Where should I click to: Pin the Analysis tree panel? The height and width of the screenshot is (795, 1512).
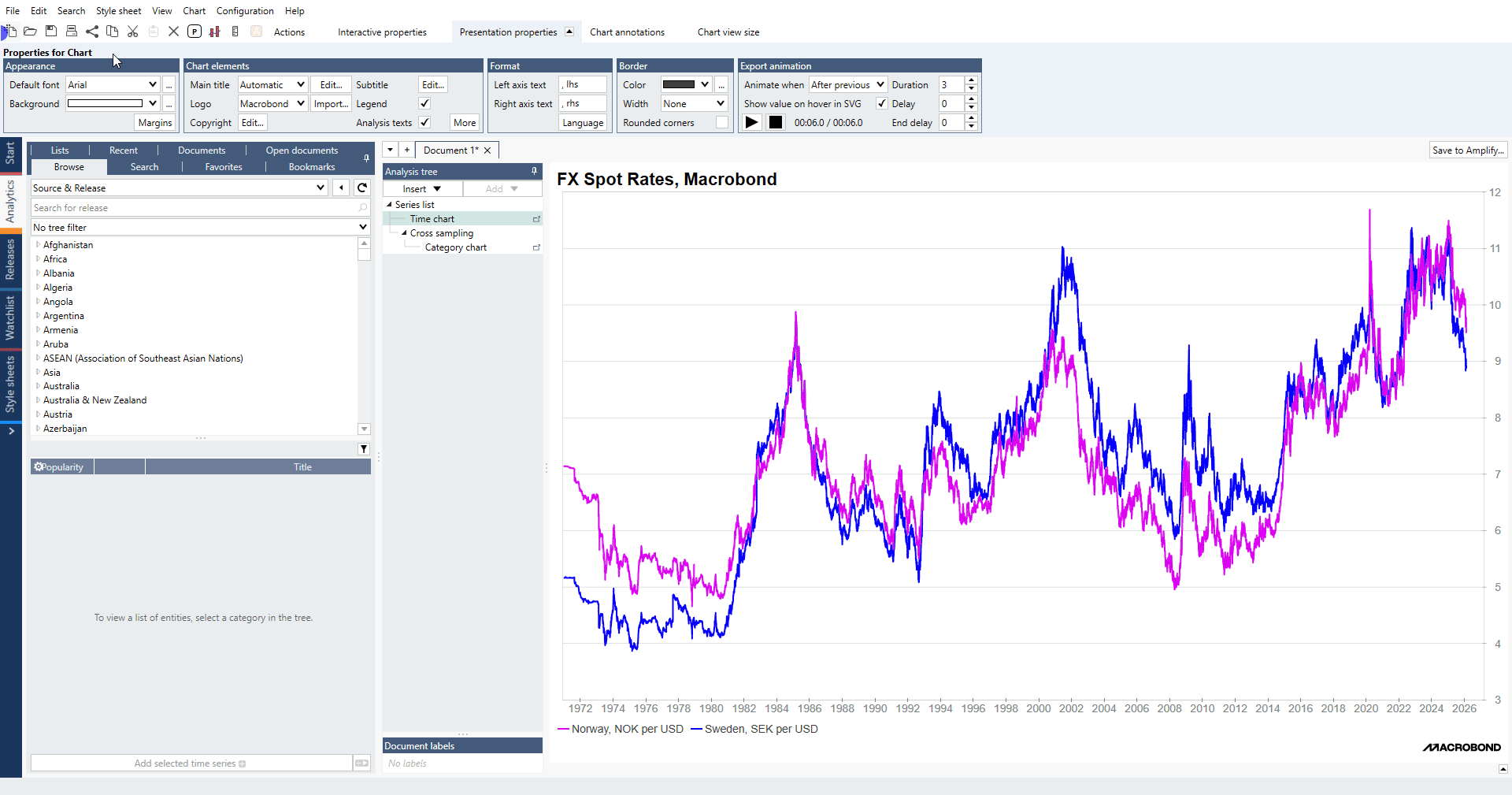[x=534, y=171]
